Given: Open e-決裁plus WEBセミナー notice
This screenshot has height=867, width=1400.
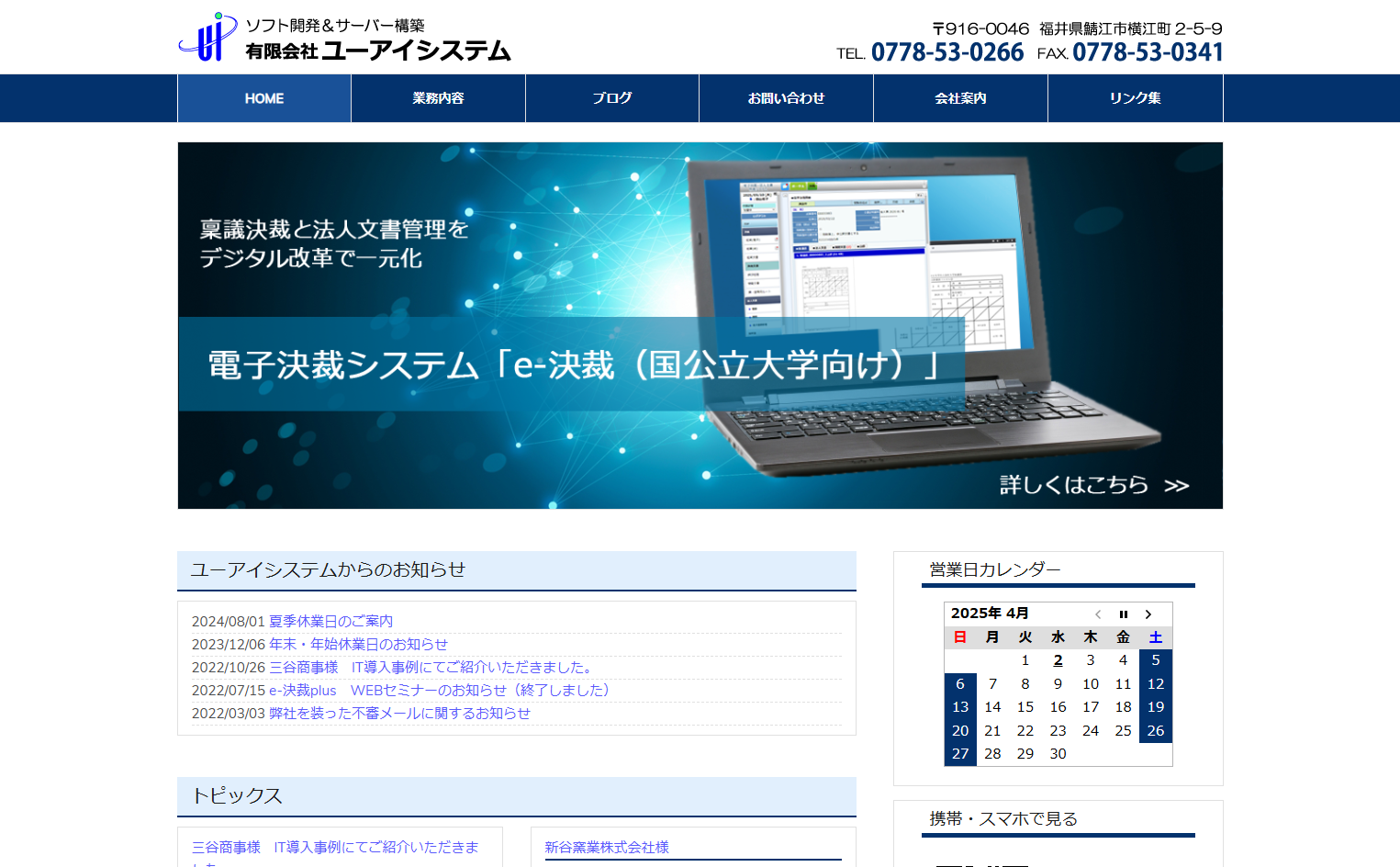Looking at the screenshot, I should [439, 691].
